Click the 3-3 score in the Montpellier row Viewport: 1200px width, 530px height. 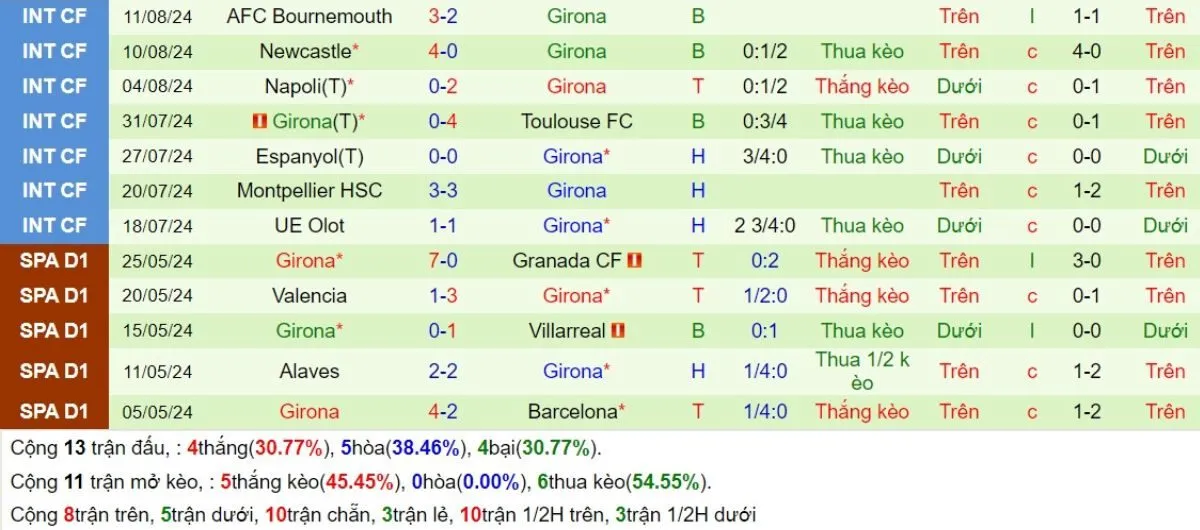click(443, 191)
